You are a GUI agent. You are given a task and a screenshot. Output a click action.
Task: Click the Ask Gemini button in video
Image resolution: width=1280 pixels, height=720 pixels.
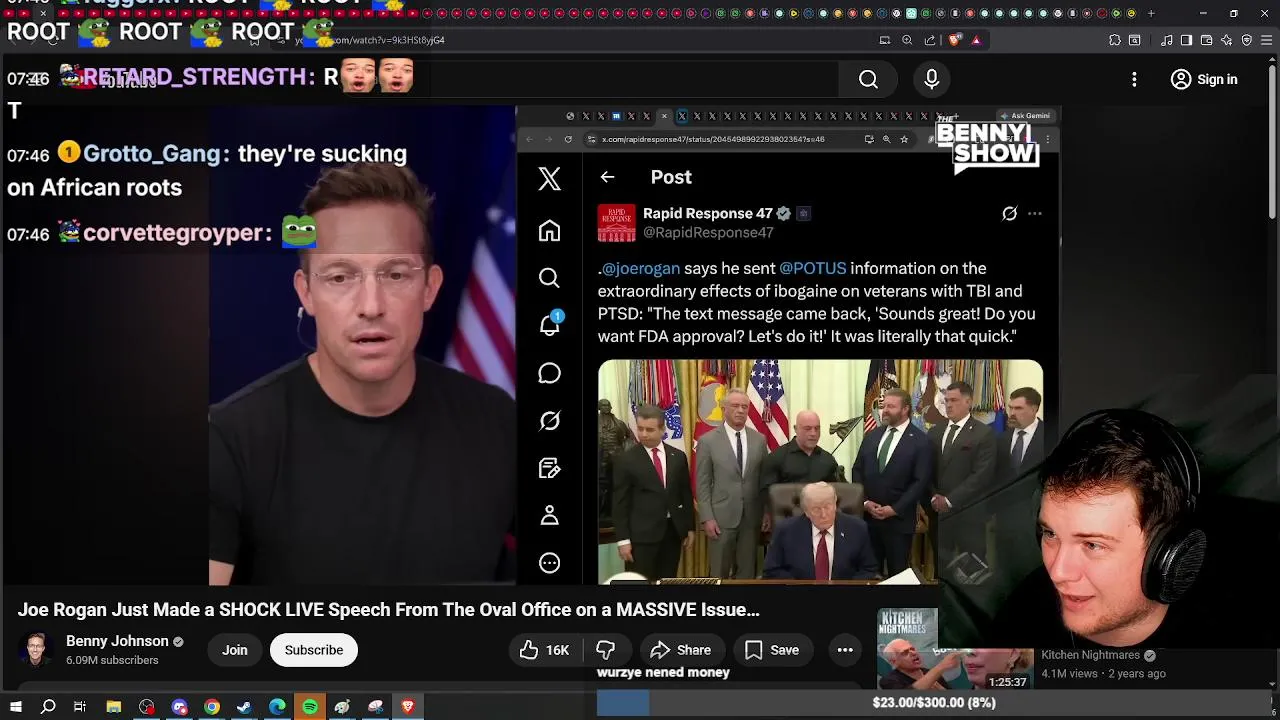(1025, 116)
